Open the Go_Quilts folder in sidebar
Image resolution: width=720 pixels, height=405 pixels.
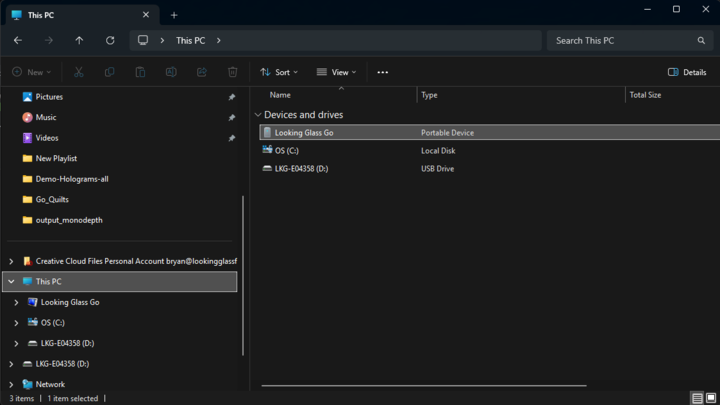click(x=52, y=199)
